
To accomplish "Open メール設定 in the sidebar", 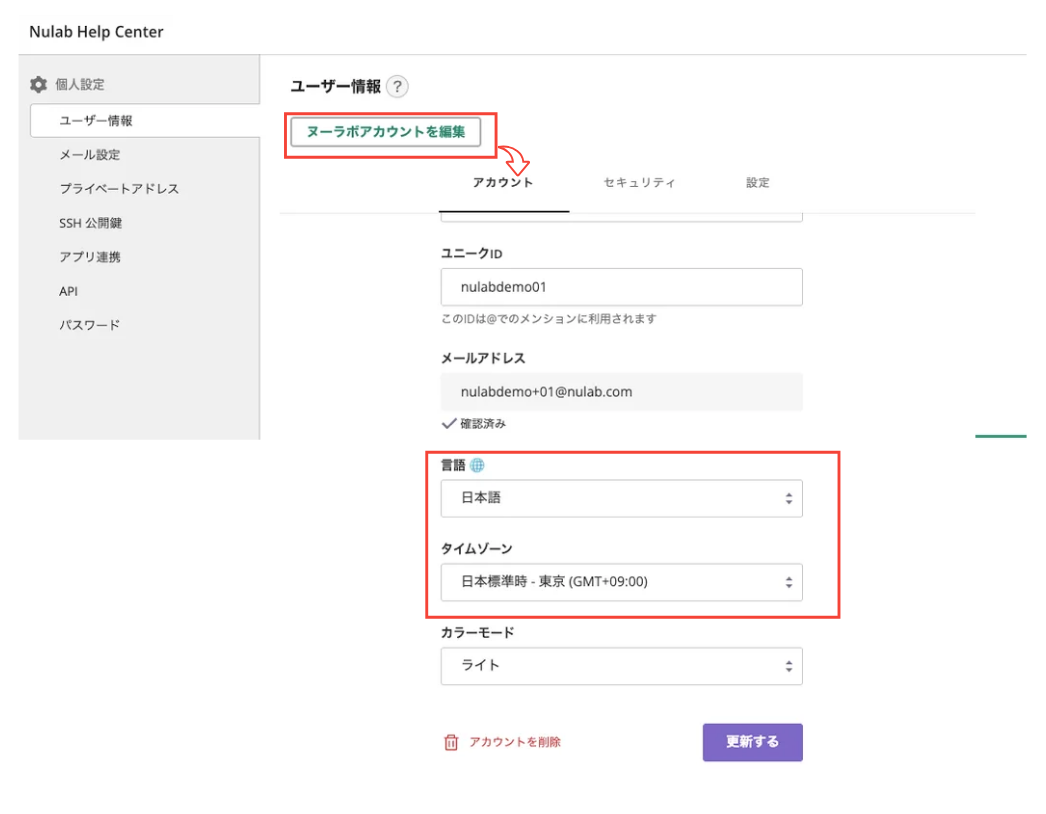I will (90, 155).
